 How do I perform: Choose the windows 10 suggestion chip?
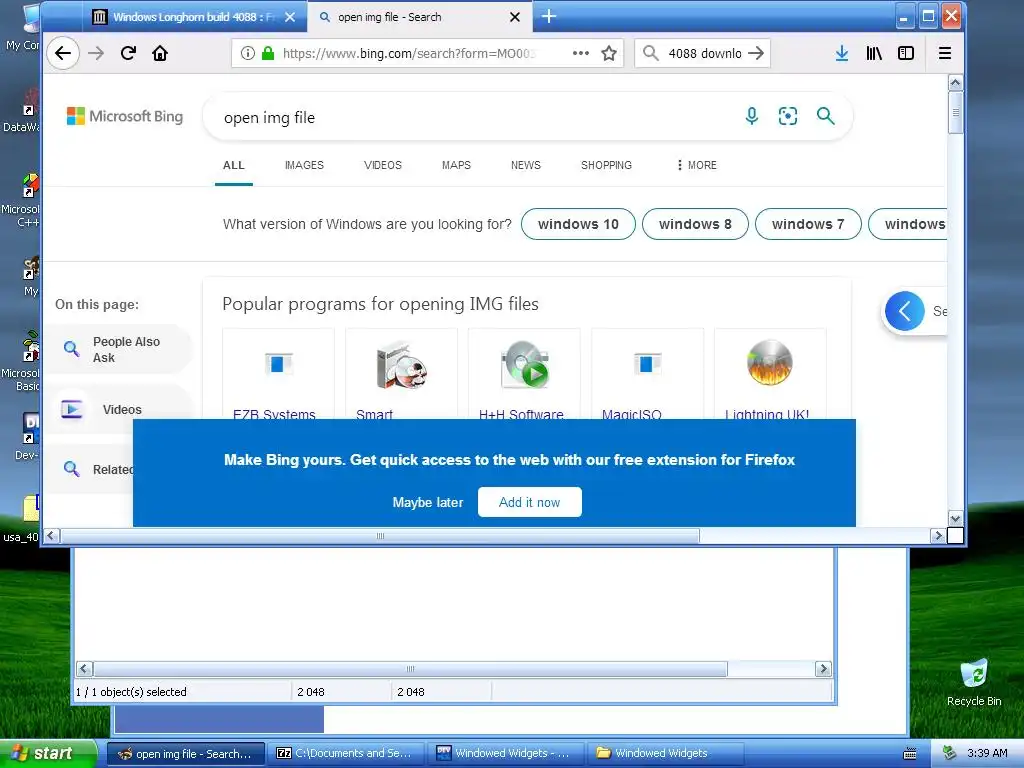[x=578, y=224]
